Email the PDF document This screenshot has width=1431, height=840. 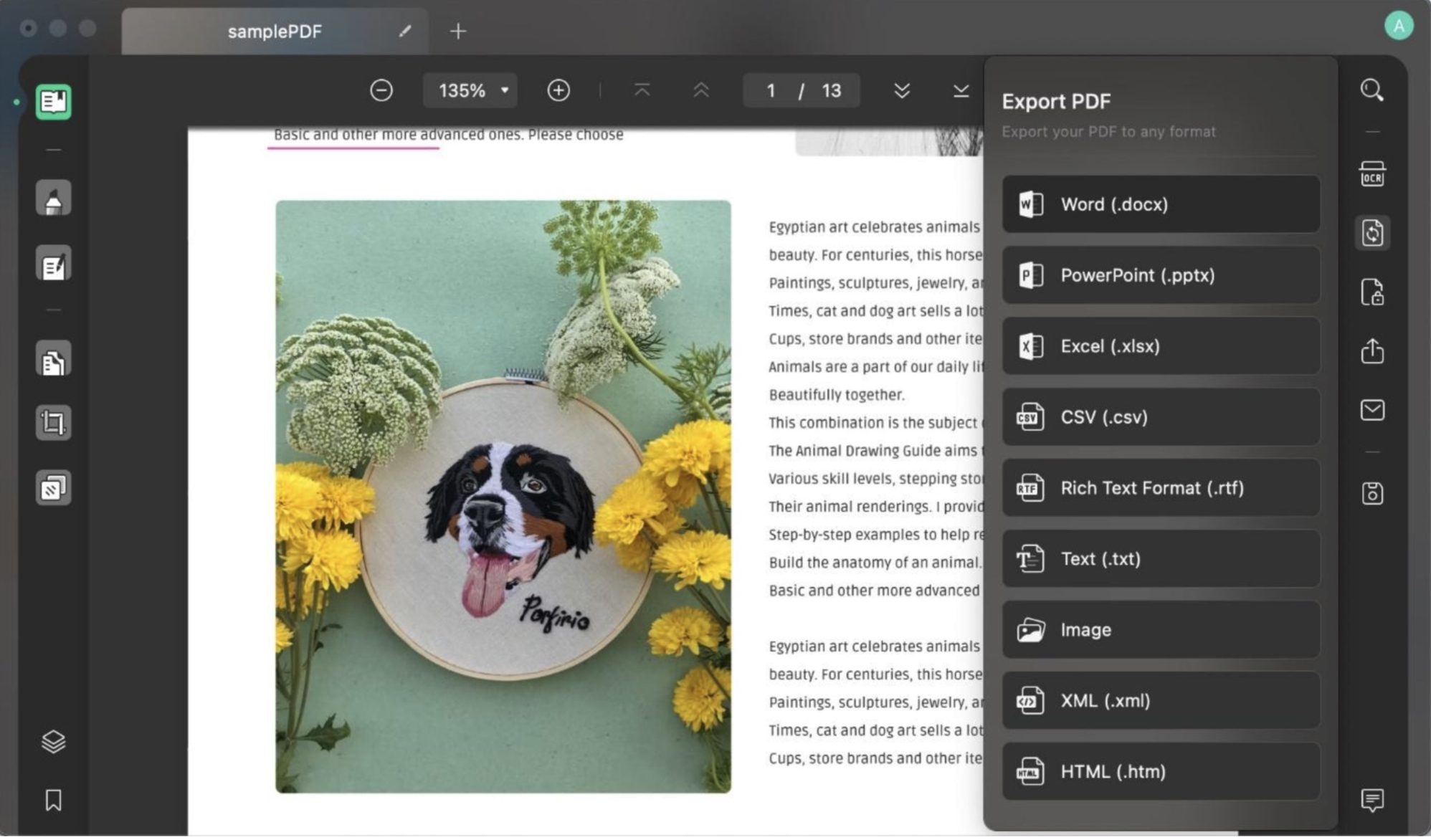pos(1374,411)
